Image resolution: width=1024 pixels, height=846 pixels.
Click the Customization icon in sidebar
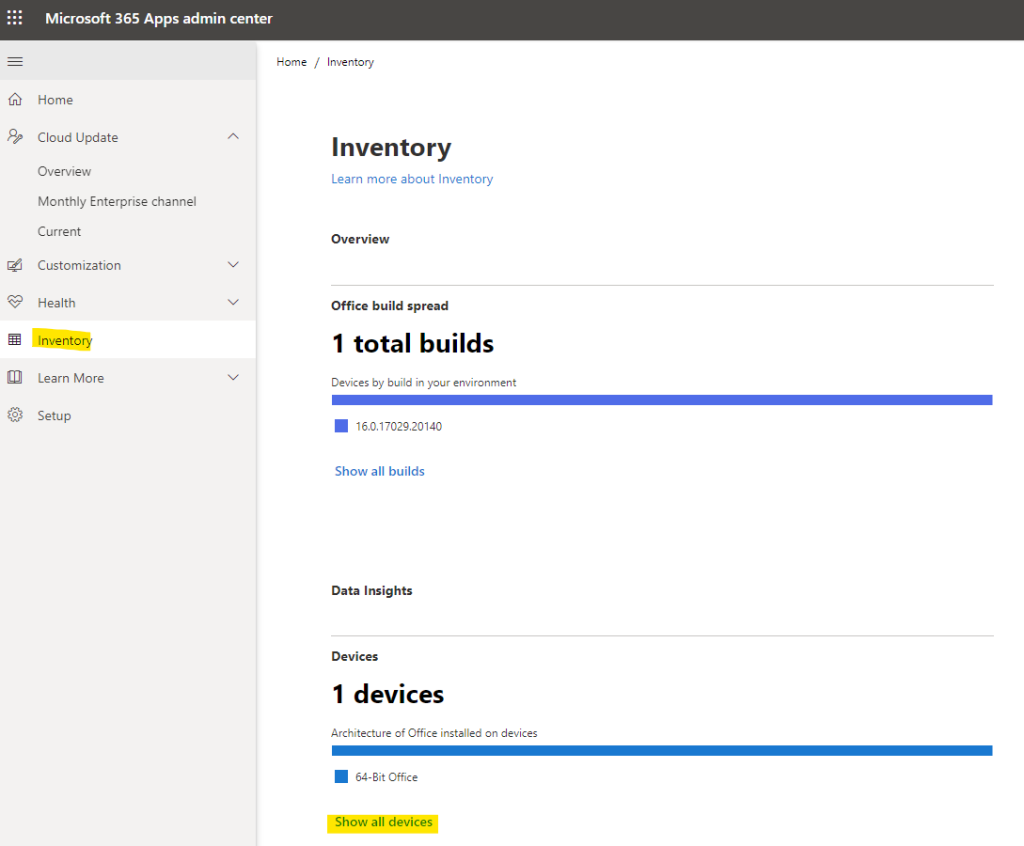(x=15, y=265)
